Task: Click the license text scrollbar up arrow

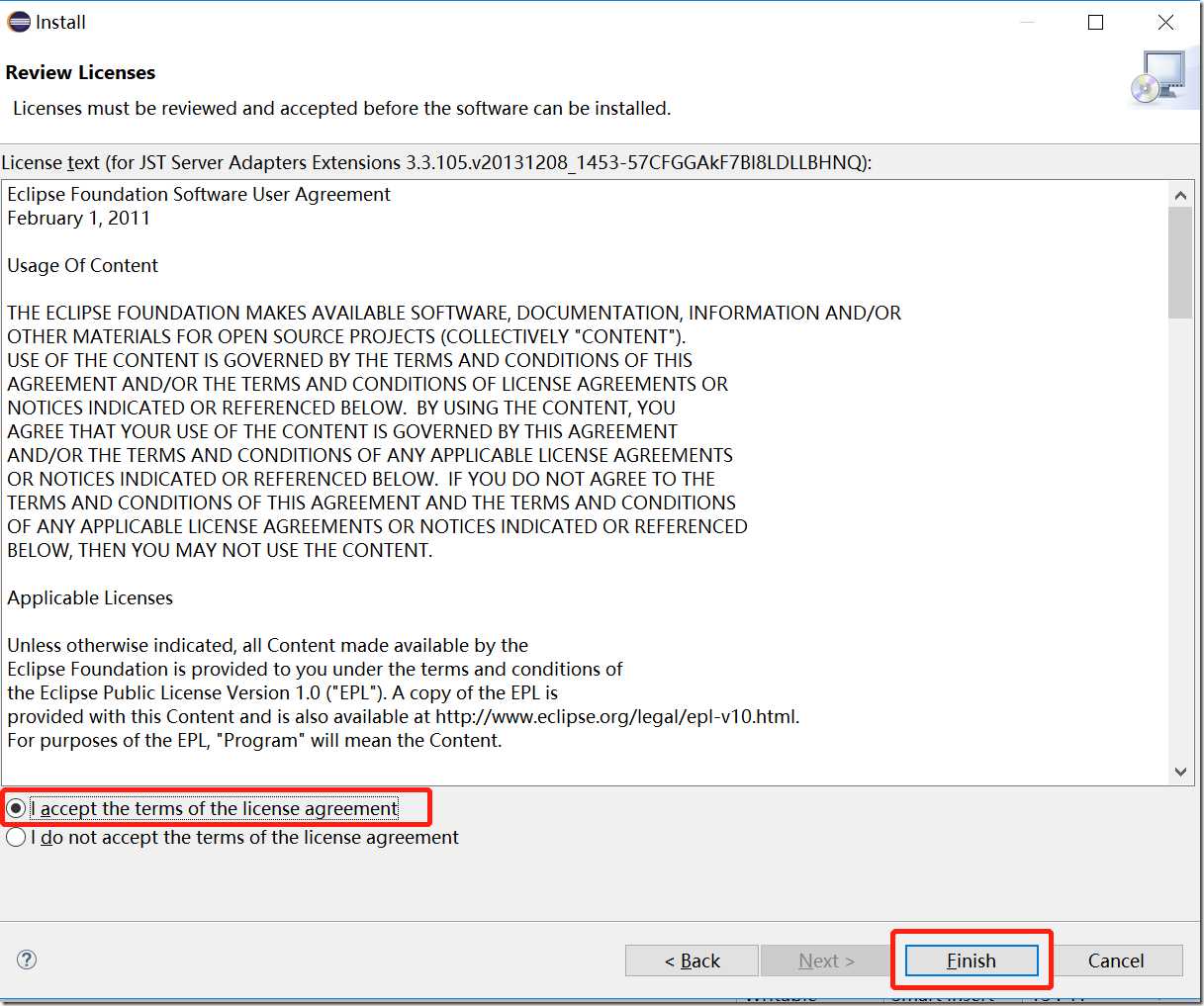Action: (1180, 195)
